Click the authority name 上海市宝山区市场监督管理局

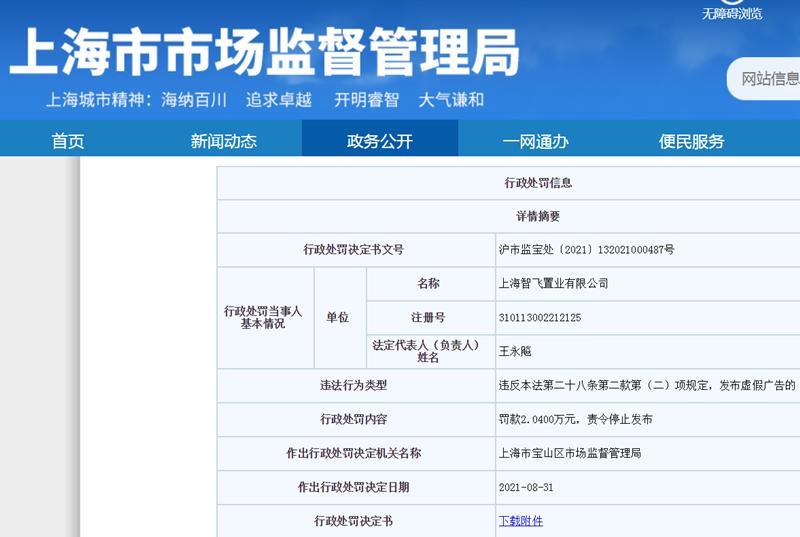[569, 453]
